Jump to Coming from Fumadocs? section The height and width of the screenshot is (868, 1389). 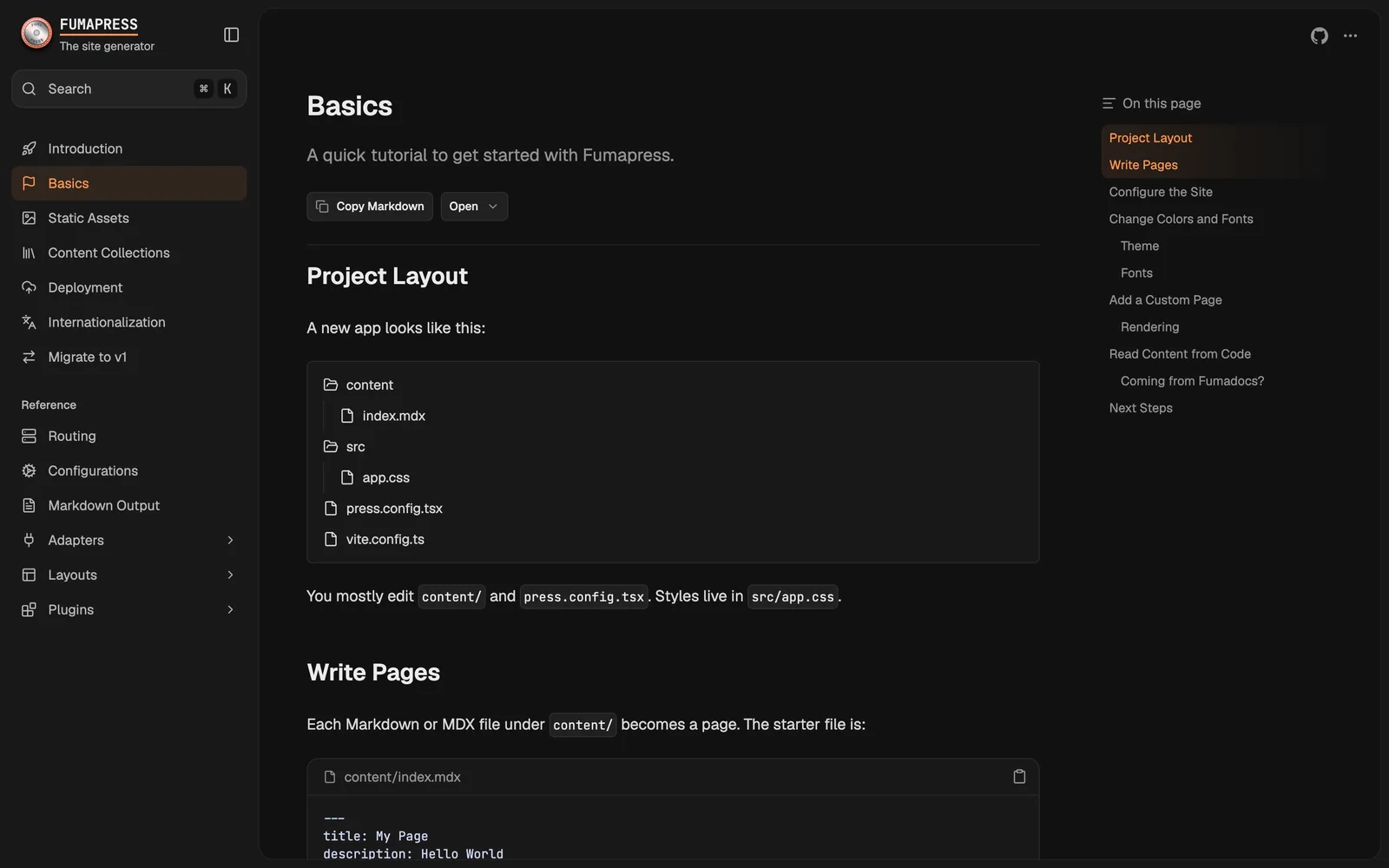pyautogui.click(x=1192, y=381)
